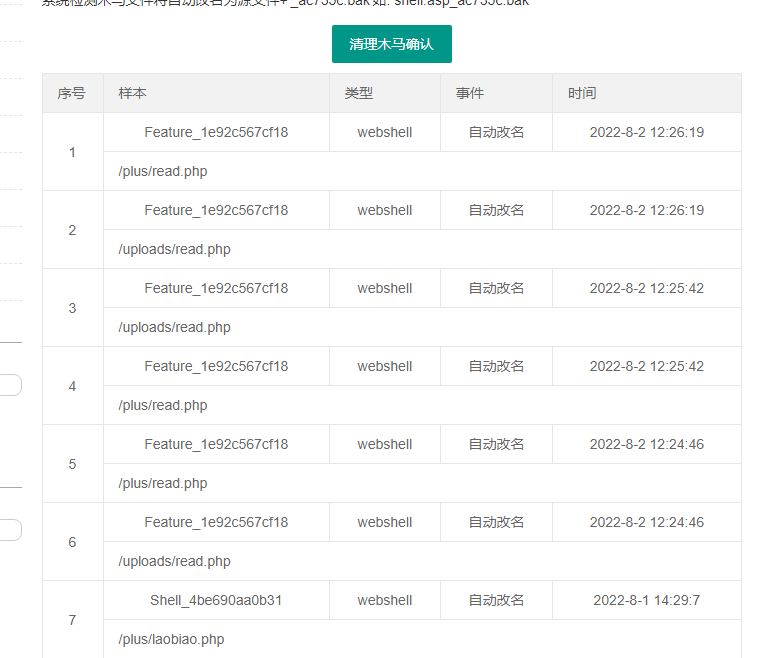This screenshot has height=658, width=764.
Task: Select the /plus/read.php path in row 1
Action: click(163, 171)
